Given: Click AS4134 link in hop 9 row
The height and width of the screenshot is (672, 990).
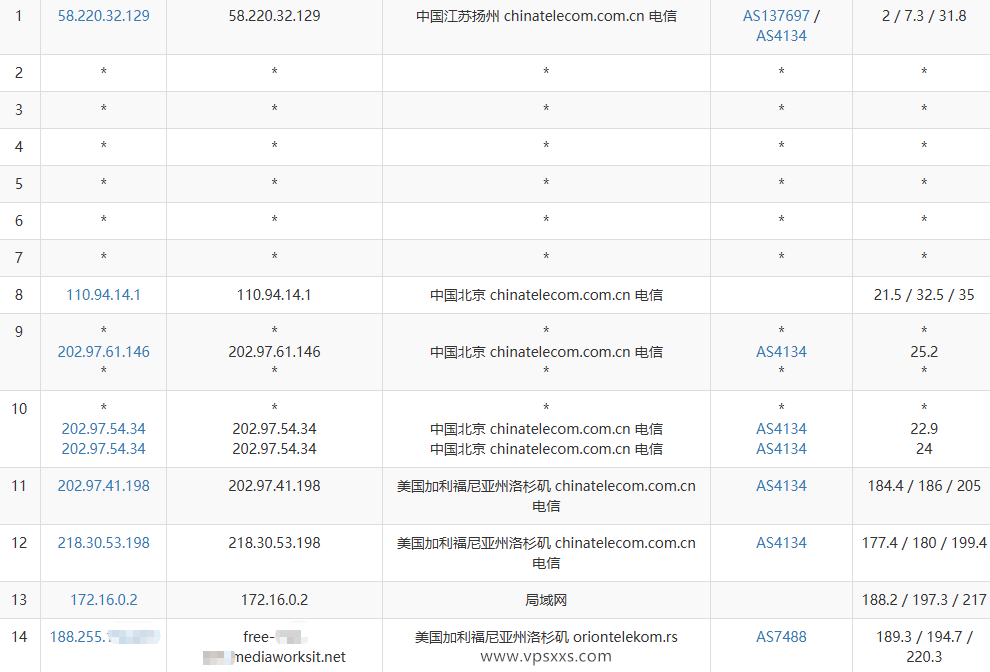Looking at the screenshot, I should click(x=781, y=352).
